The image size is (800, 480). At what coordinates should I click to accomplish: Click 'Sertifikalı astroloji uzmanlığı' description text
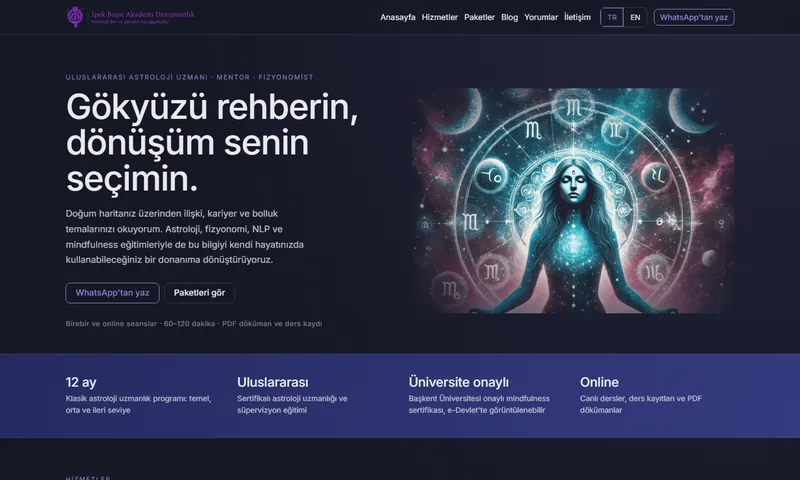click(292, 405)
